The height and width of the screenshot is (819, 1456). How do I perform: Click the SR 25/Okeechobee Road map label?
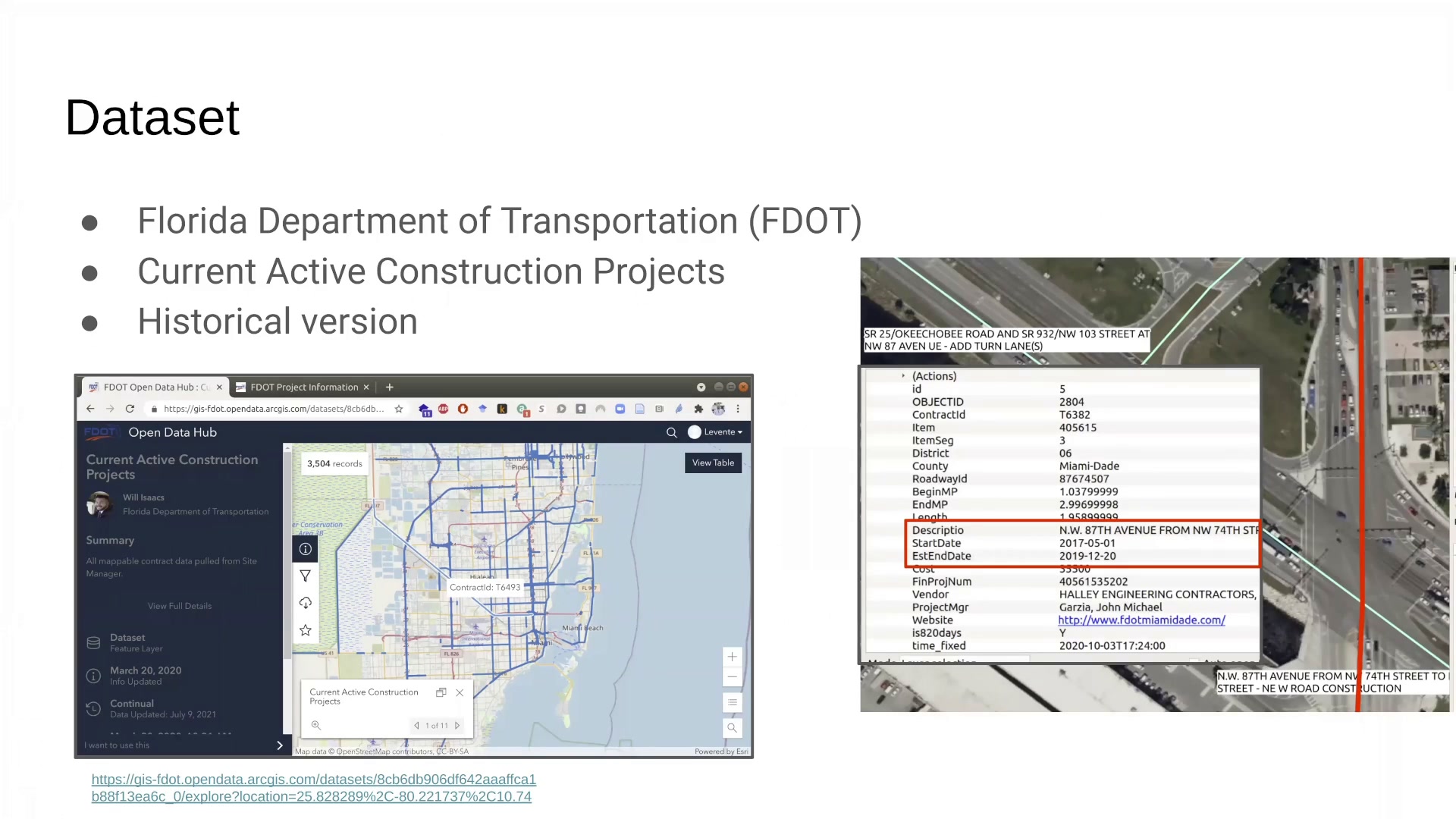(1006, 340)
